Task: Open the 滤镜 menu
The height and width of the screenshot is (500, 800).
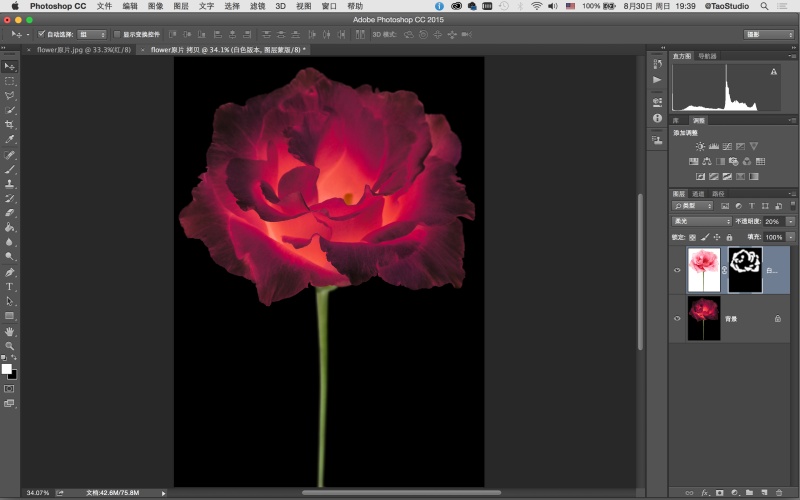Action: (x=257, y=6)
